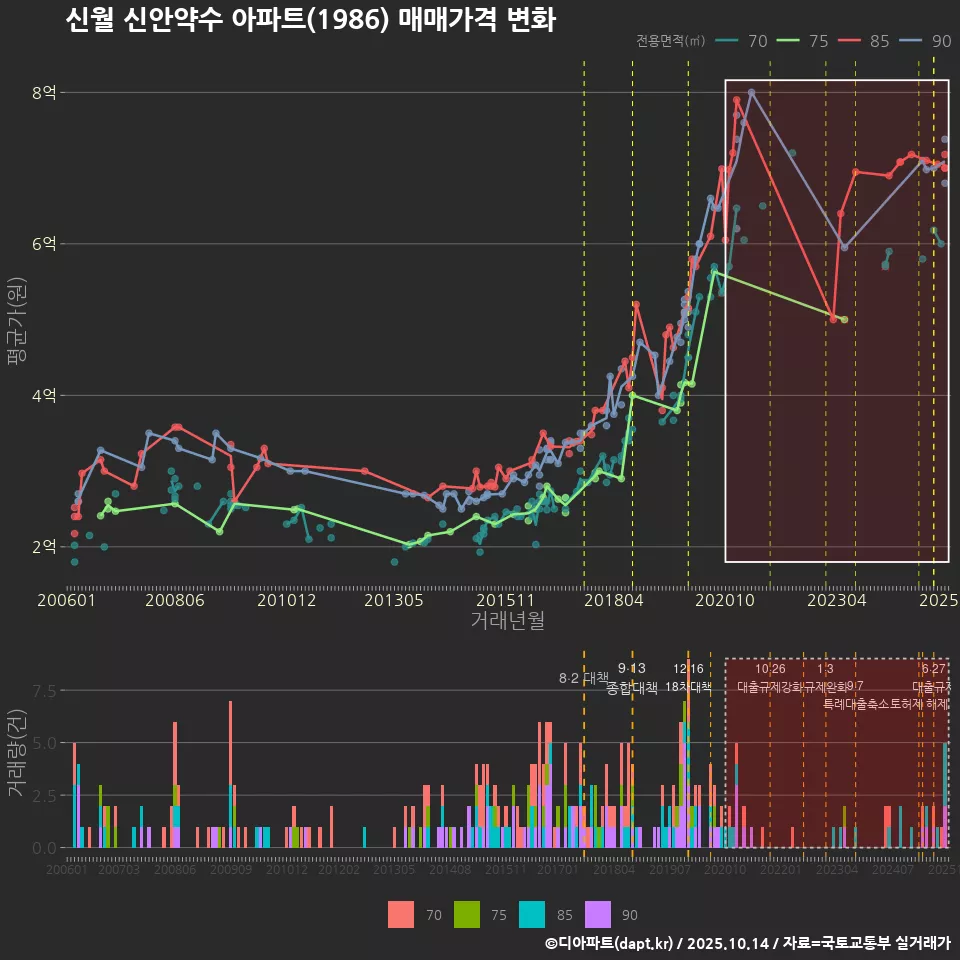Click the 8·2 대책 annotation label

point(582,678)
